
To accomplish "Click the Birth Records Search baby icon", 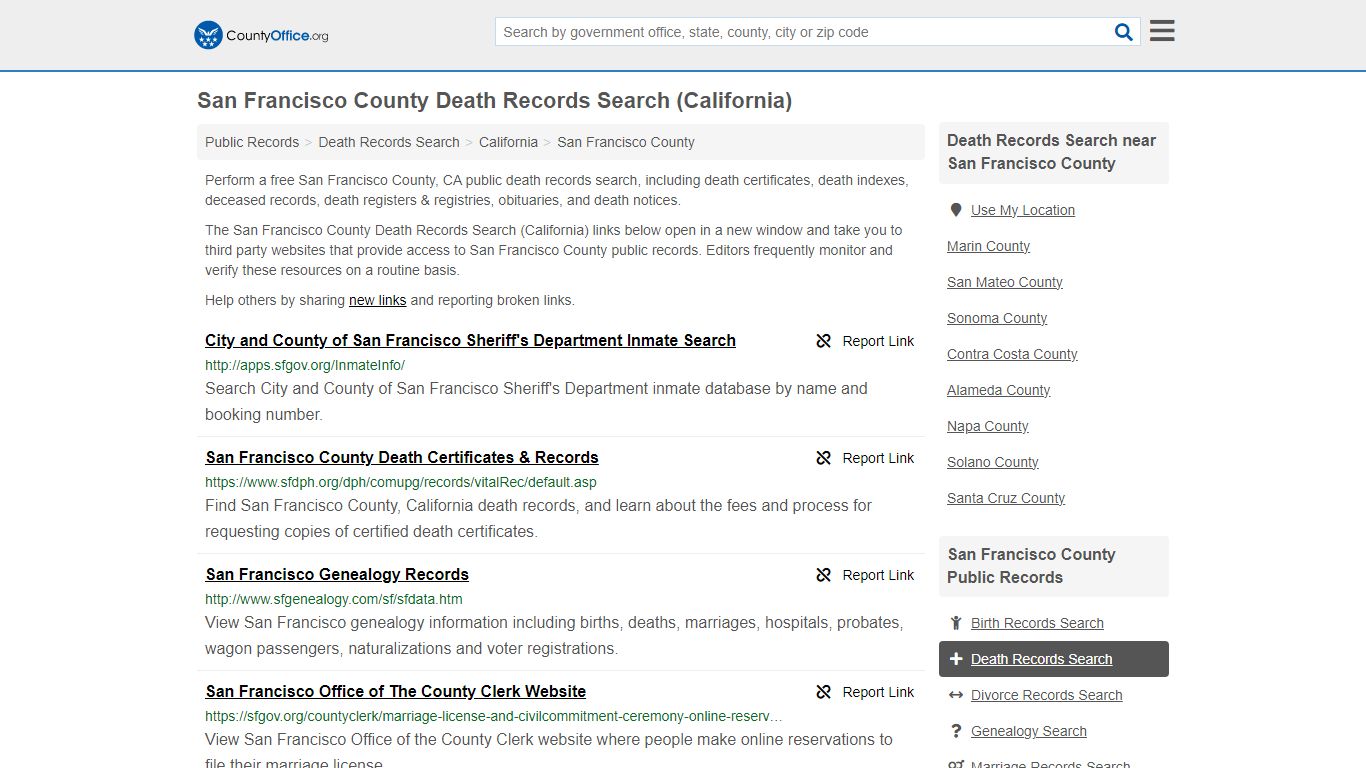I will 956,623.
